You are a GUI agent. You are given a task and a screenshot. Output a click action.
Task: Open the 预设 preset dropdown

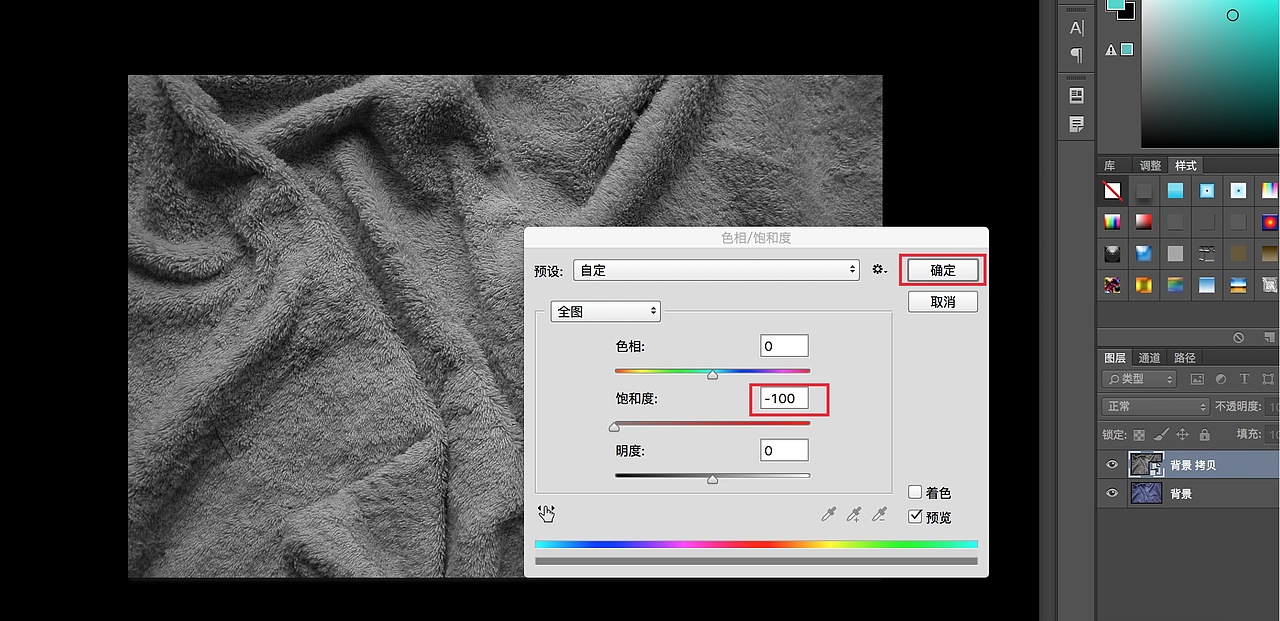coord(716,270)
